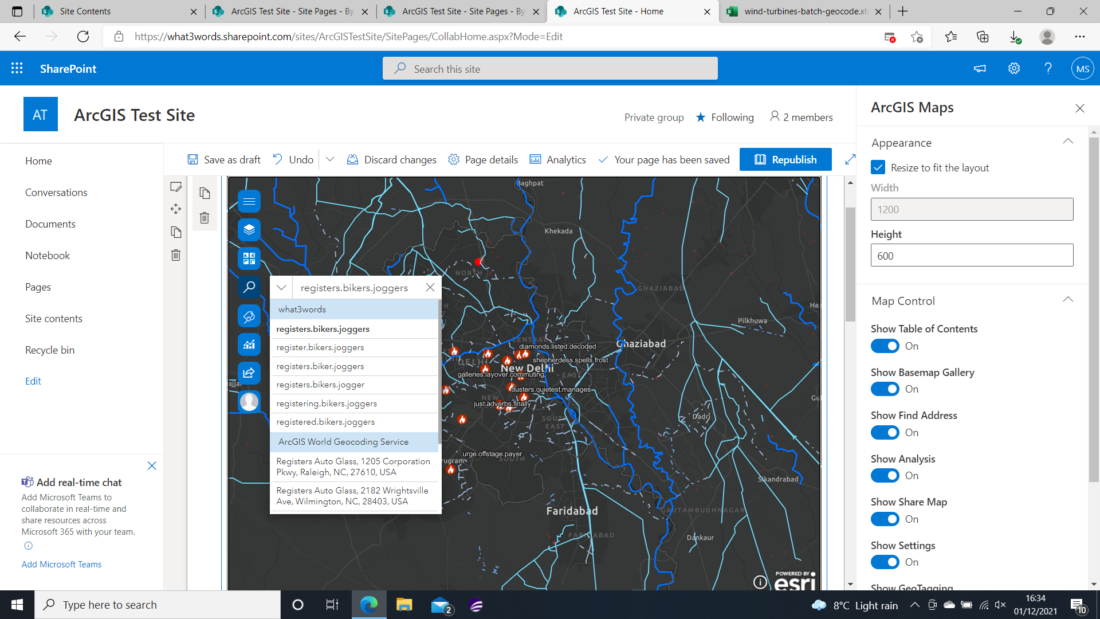The image size is (1100, 619).
Task: Open SharePoint settings gear
Action: (1014, 68)
